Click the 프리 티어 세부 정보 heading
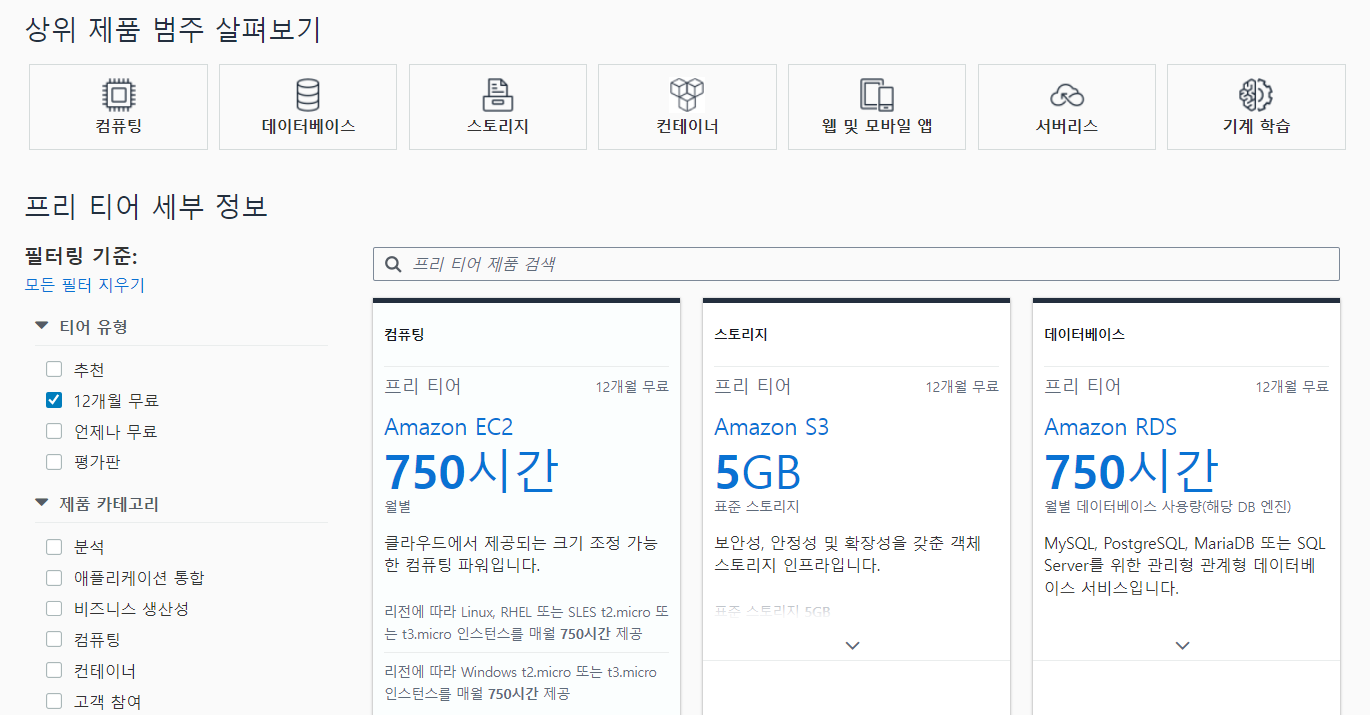Screen dimensions: 1370x715 pos(146,206)
